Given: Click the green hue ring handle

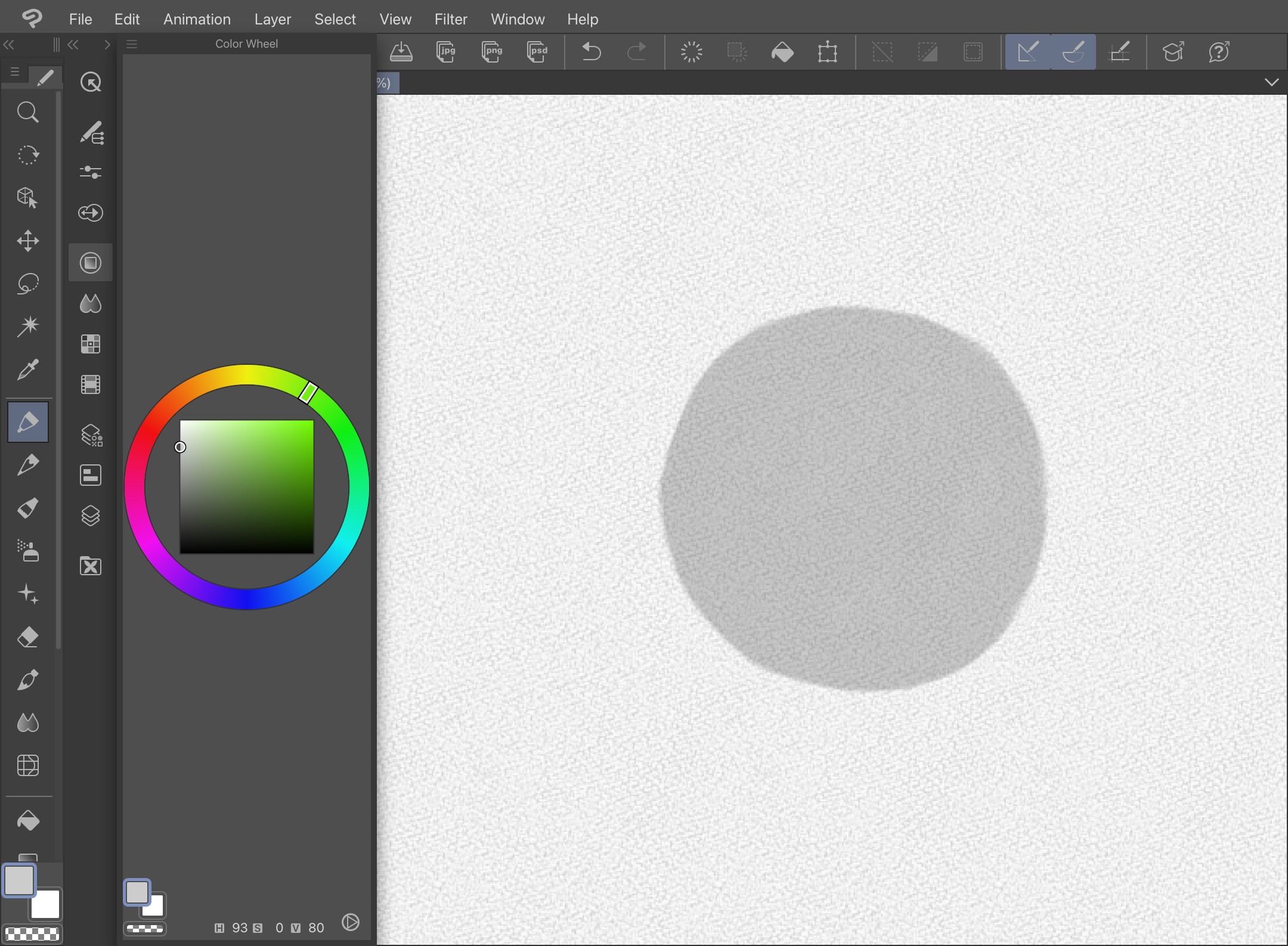Looking at the screenshot, I should coord(308,392).
